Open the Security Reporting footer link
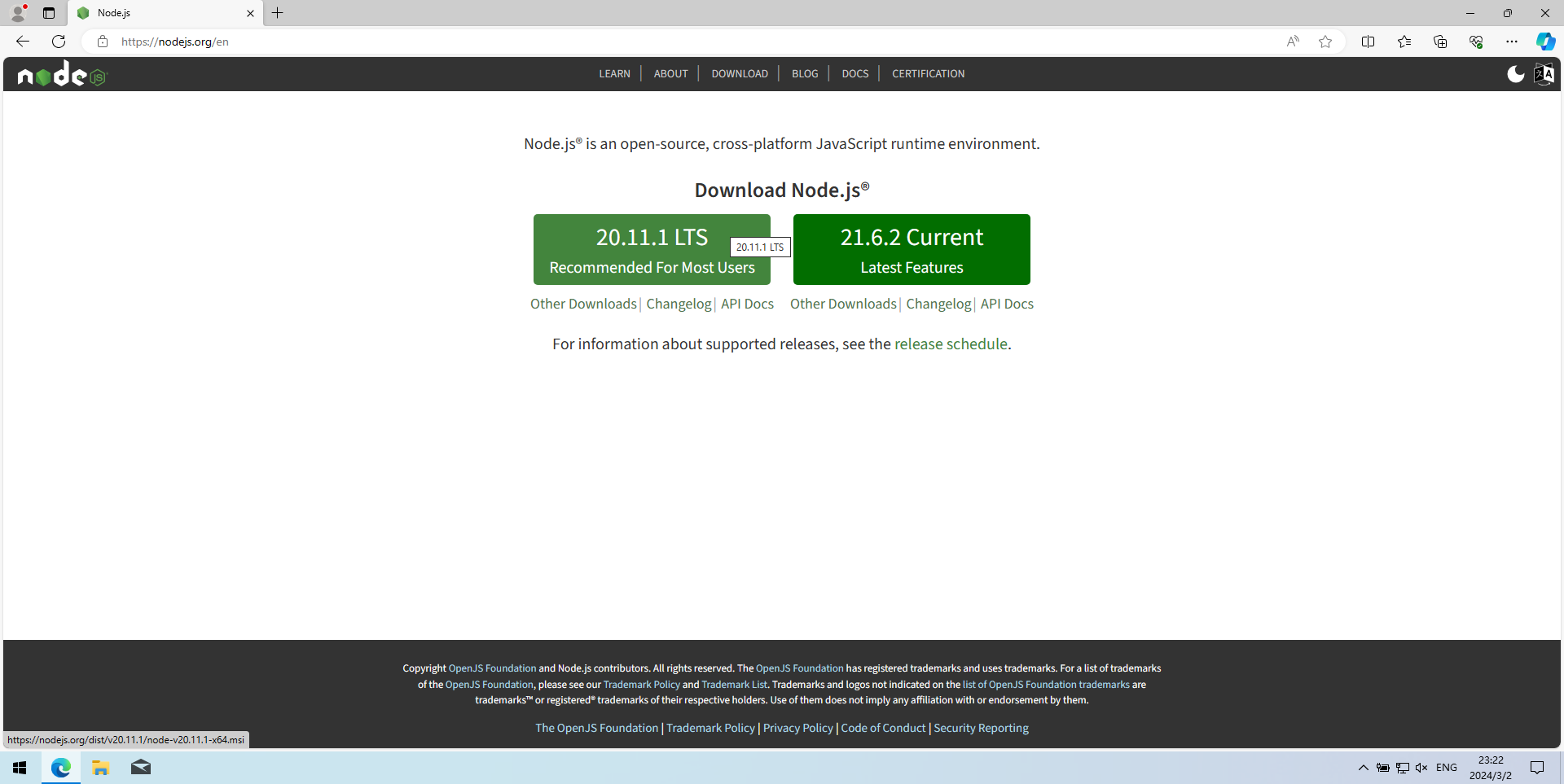The height and width of the screenshot is (784, 1564). tap(981, 728)
